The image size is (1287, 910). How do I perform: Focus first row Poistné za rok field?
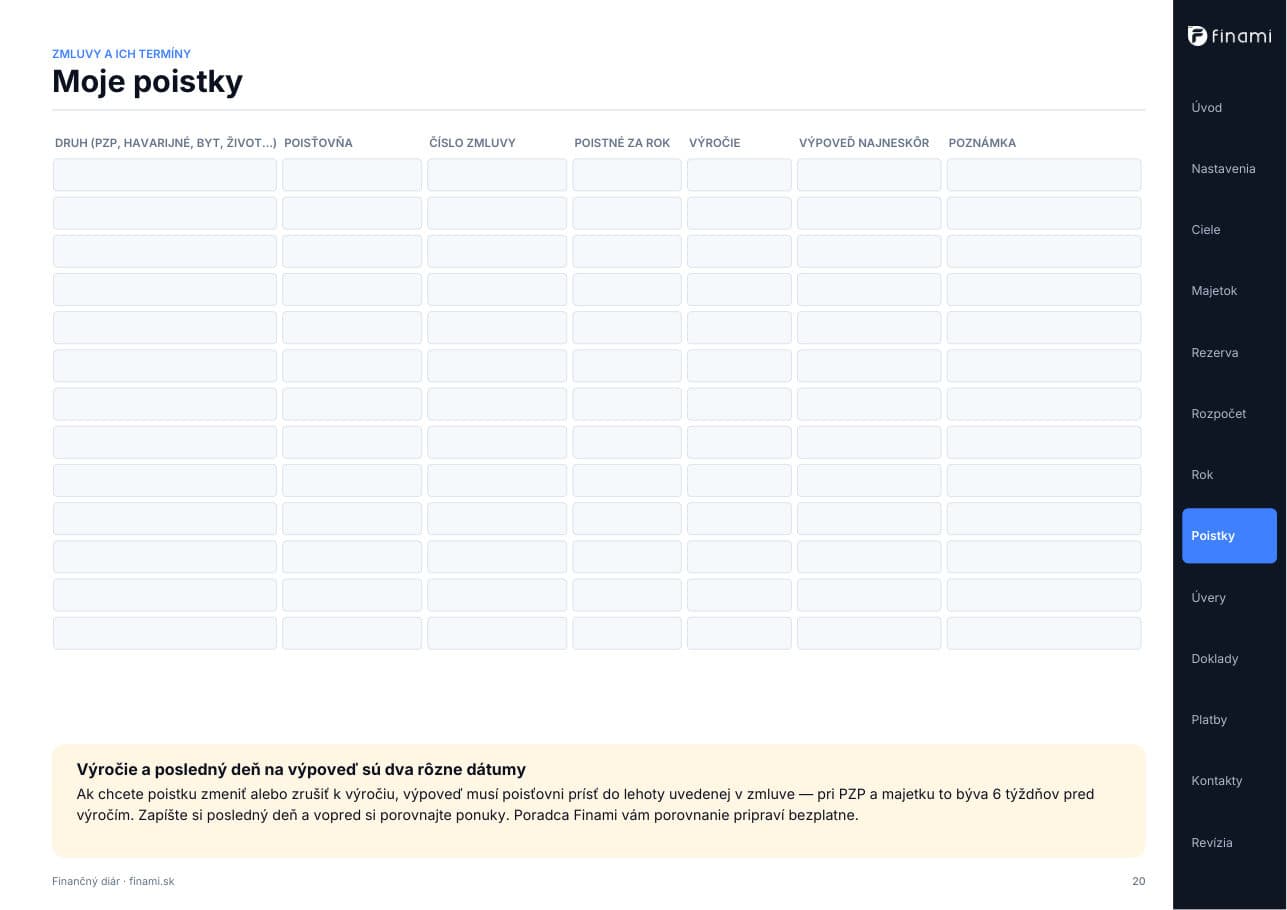click(627, 175)
